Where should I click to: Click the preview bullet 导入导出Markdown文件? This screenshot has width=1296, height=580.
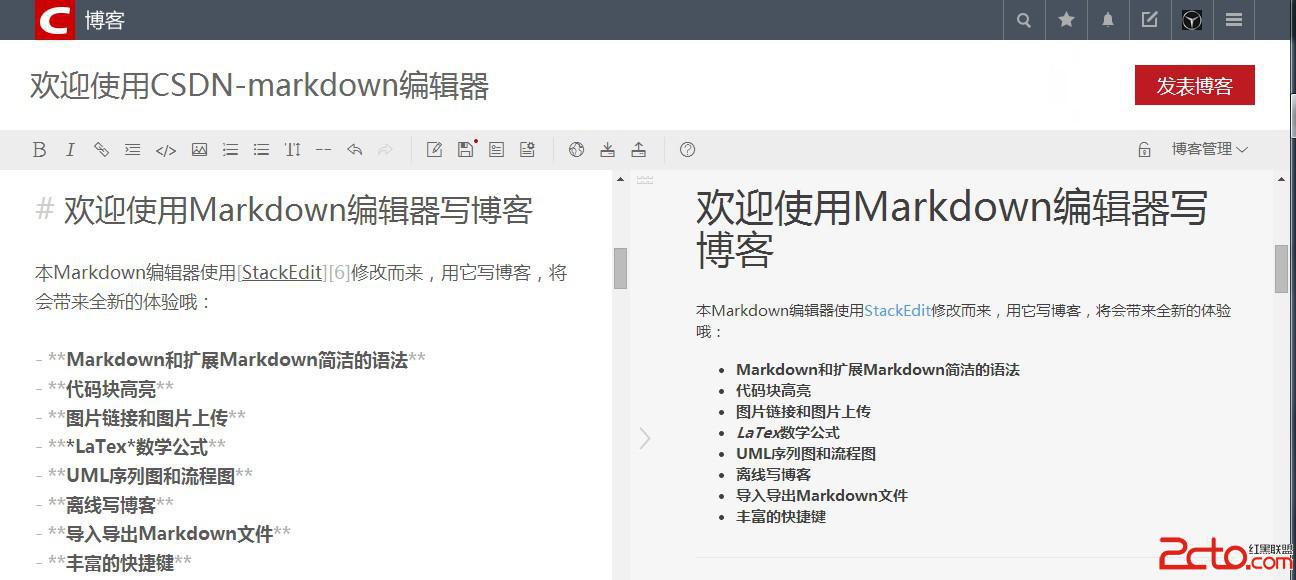click(822, 496)
